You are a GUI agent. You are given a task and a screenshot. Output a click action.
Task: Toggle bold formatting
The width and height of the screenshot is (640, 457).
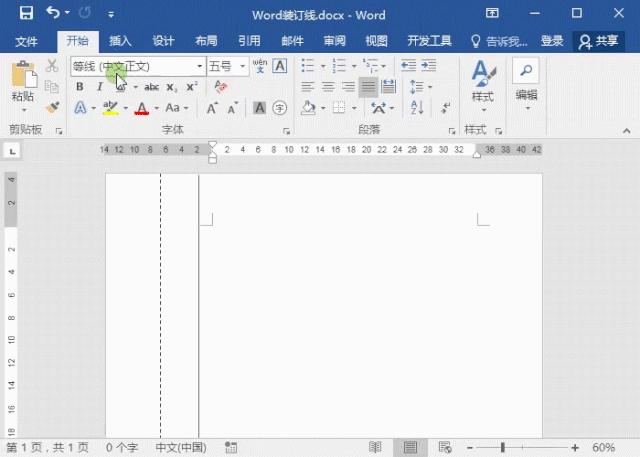[x=80, y=87]
